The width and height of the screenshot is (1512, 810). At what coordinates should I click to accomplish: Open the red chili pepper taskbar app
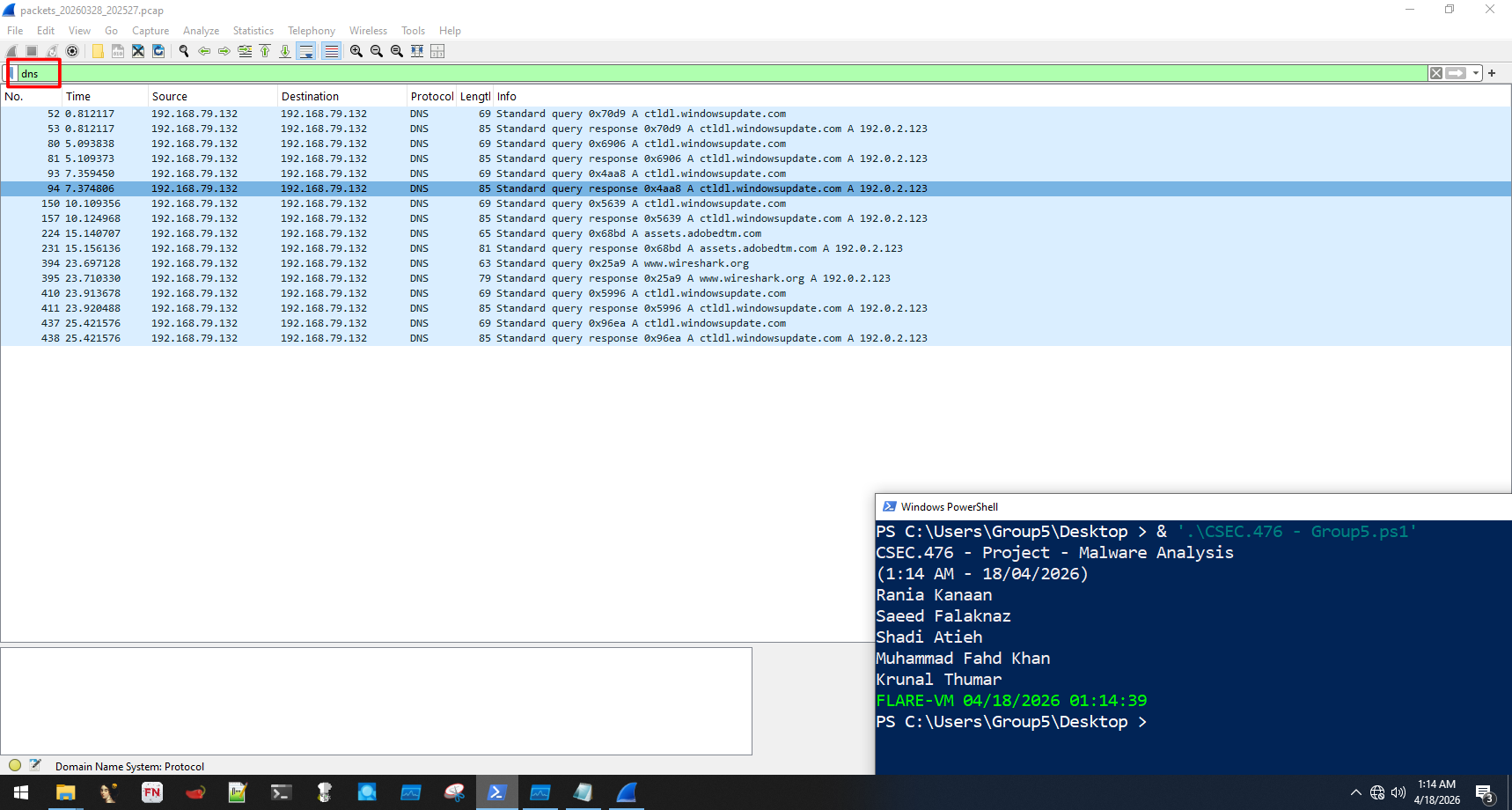click(195, 792)
